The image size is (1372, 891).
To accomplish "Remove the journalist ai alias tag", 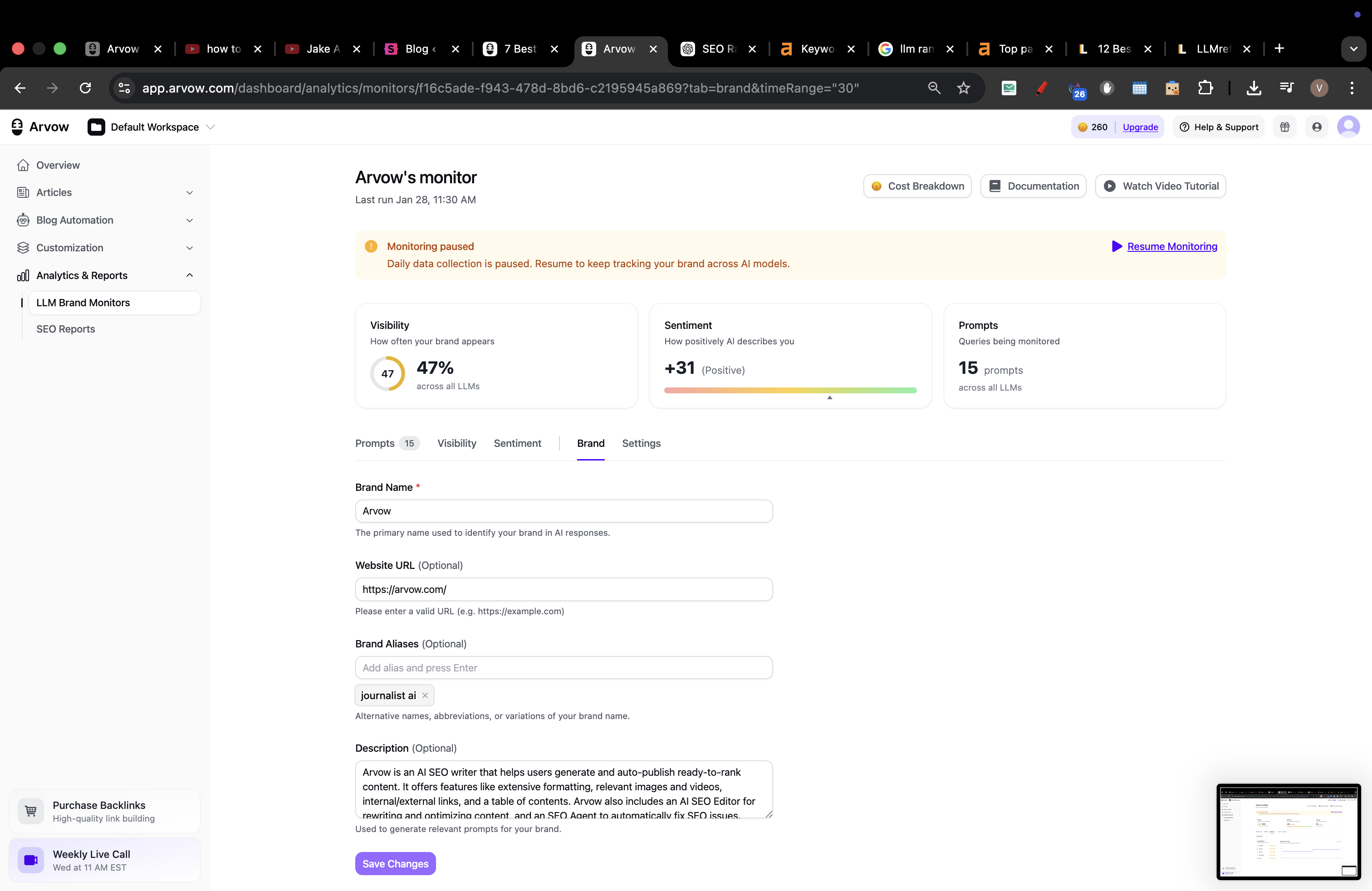I will (425, 695).
